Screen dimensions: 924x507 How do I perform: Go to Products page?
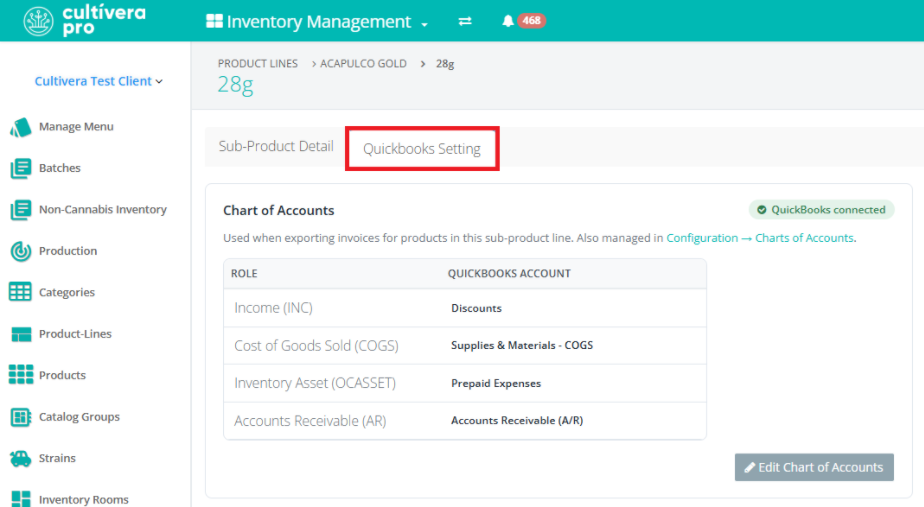62,375
